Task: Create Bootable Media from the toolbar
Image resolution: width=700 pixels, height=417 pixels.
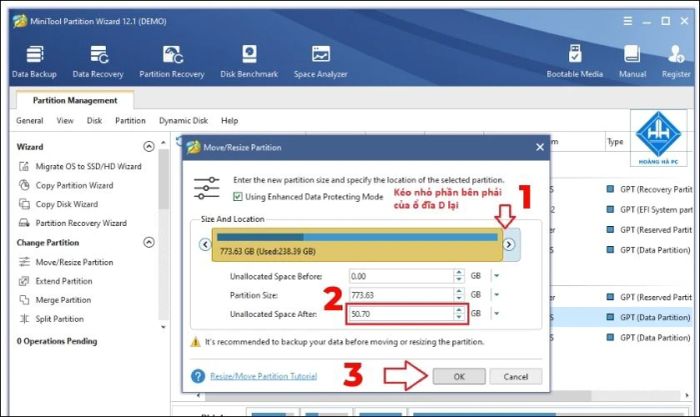Action: pyautogui.click(x=575, y=62)
